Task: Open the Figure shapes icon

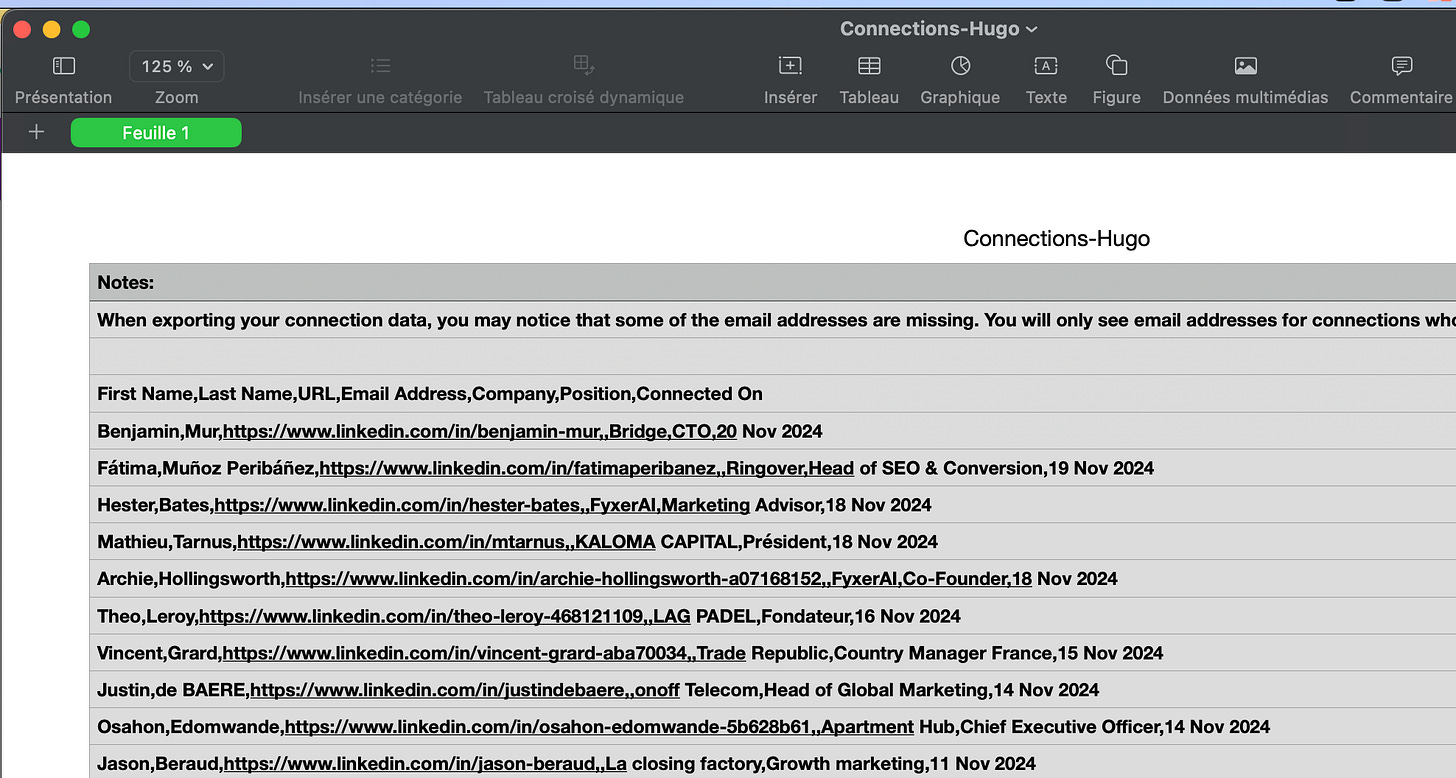Action: pos(1117,66)
